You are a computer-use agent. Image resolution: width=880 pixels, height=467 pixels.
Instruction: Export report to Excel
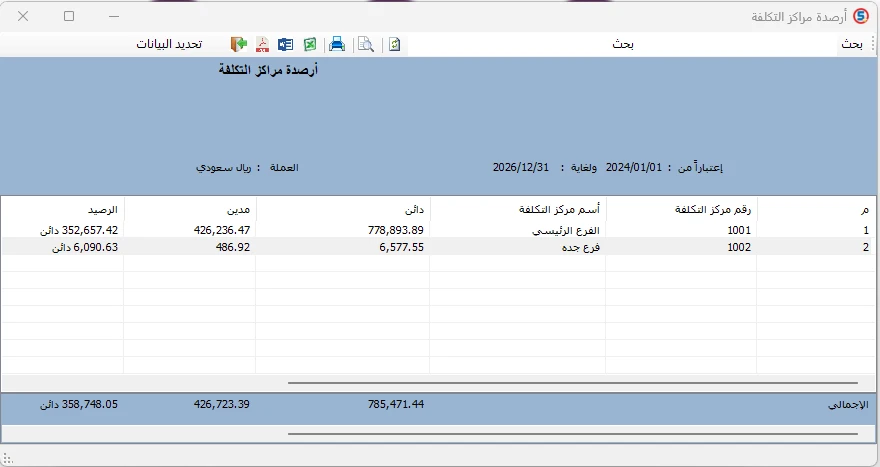pyautogui.click(x=310, y=44)
